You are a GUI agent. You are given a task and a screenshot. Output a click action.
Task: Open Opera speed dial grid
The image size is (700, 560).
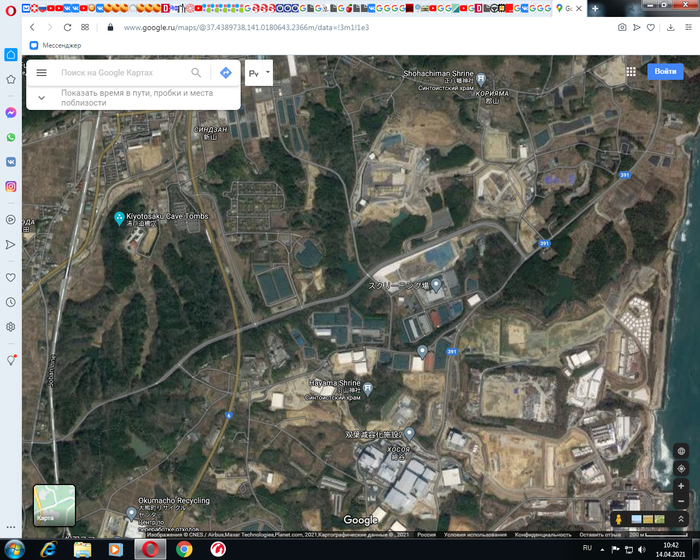85,27
